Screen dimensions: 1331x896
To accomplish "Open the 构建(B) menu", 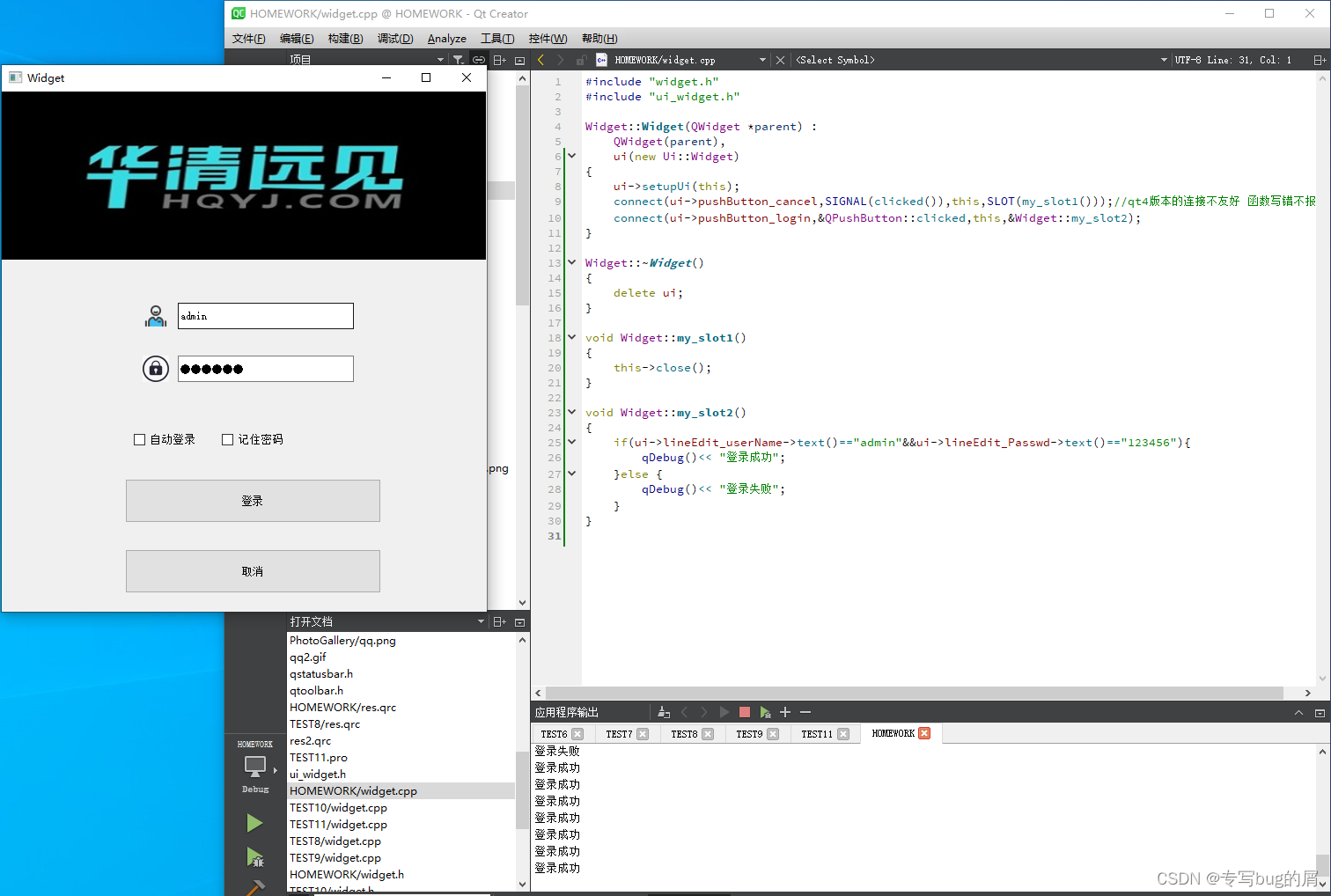I will tap(345, 39).
